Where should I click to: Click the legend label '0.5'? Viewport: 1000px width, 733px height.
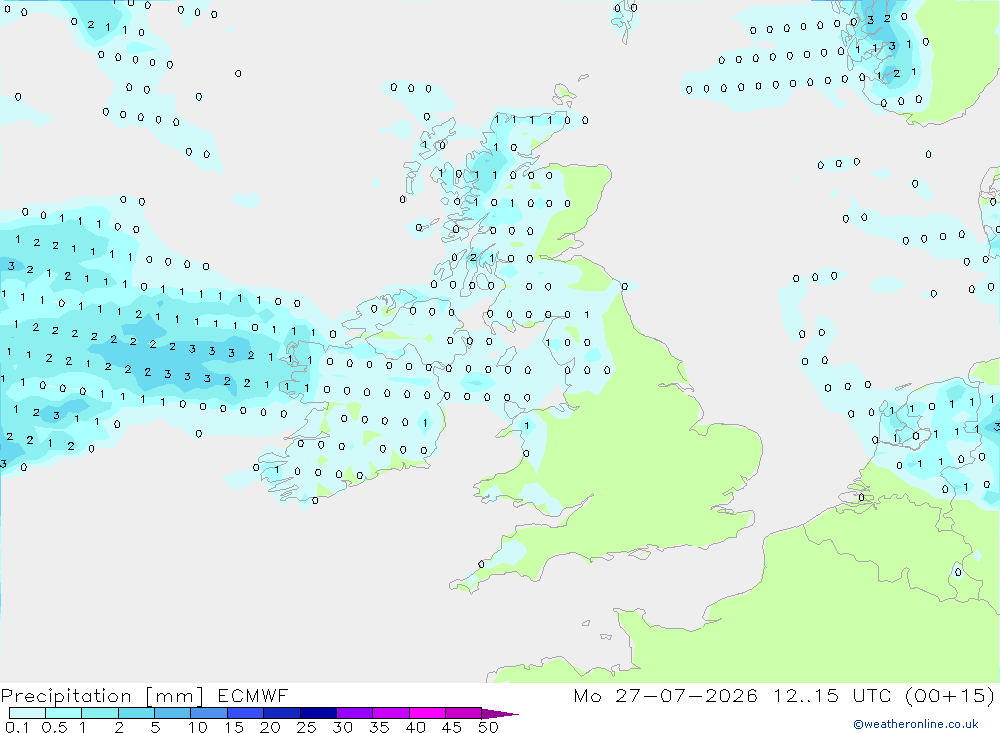[x=54, y=727]
